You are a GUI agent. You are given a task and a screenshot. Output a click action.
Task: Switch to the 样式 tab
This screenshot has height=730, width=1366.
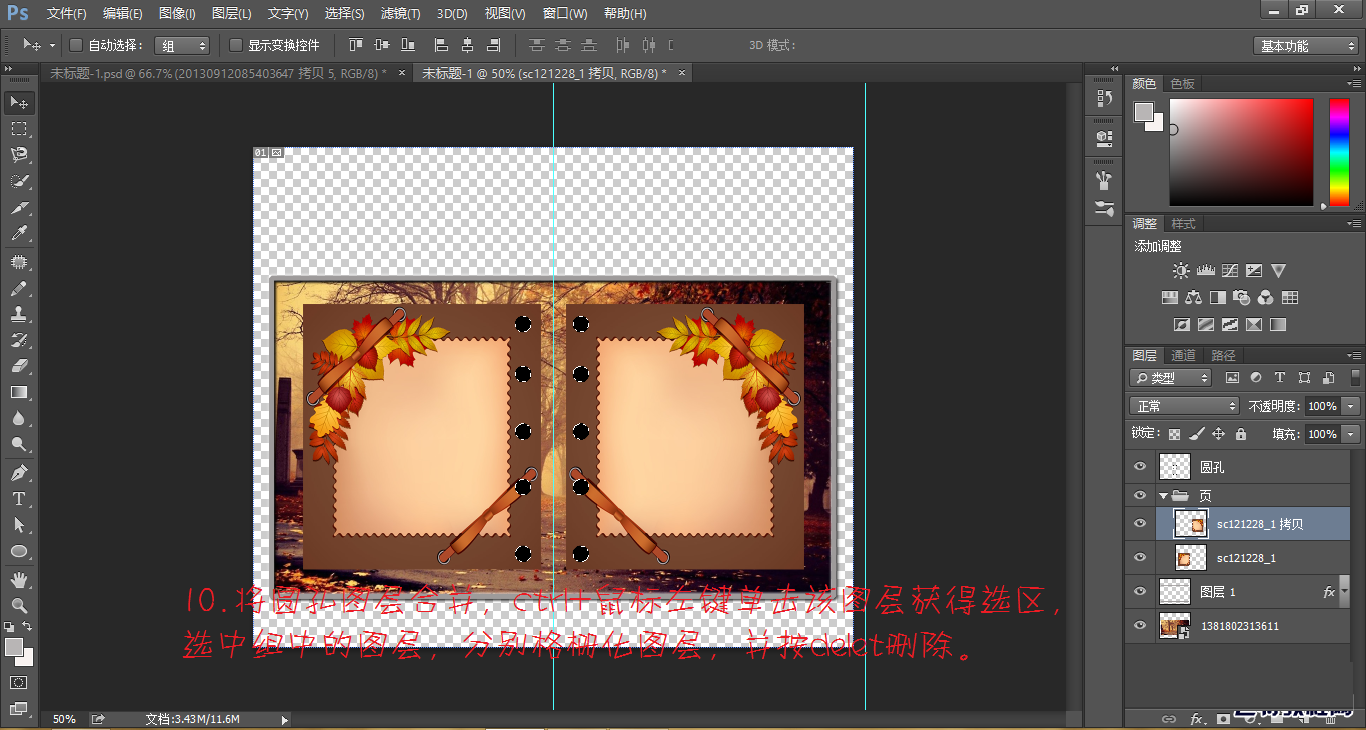click(x=1183, y=223)
